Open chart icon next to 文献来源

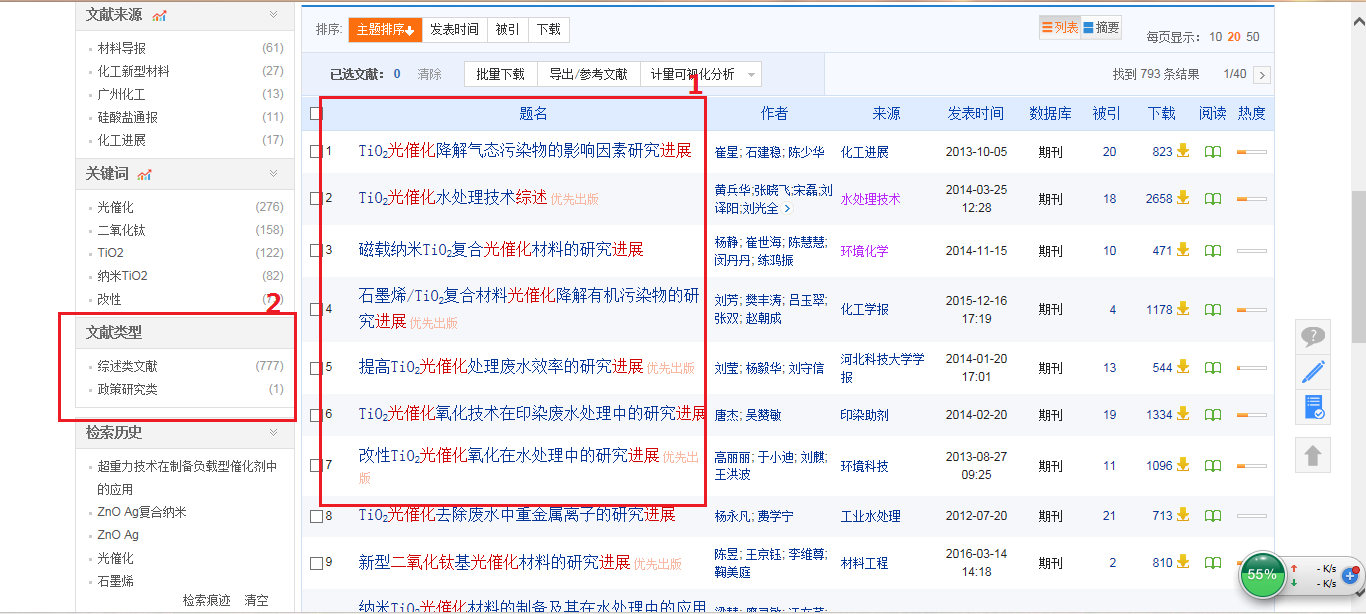[160, 15]
